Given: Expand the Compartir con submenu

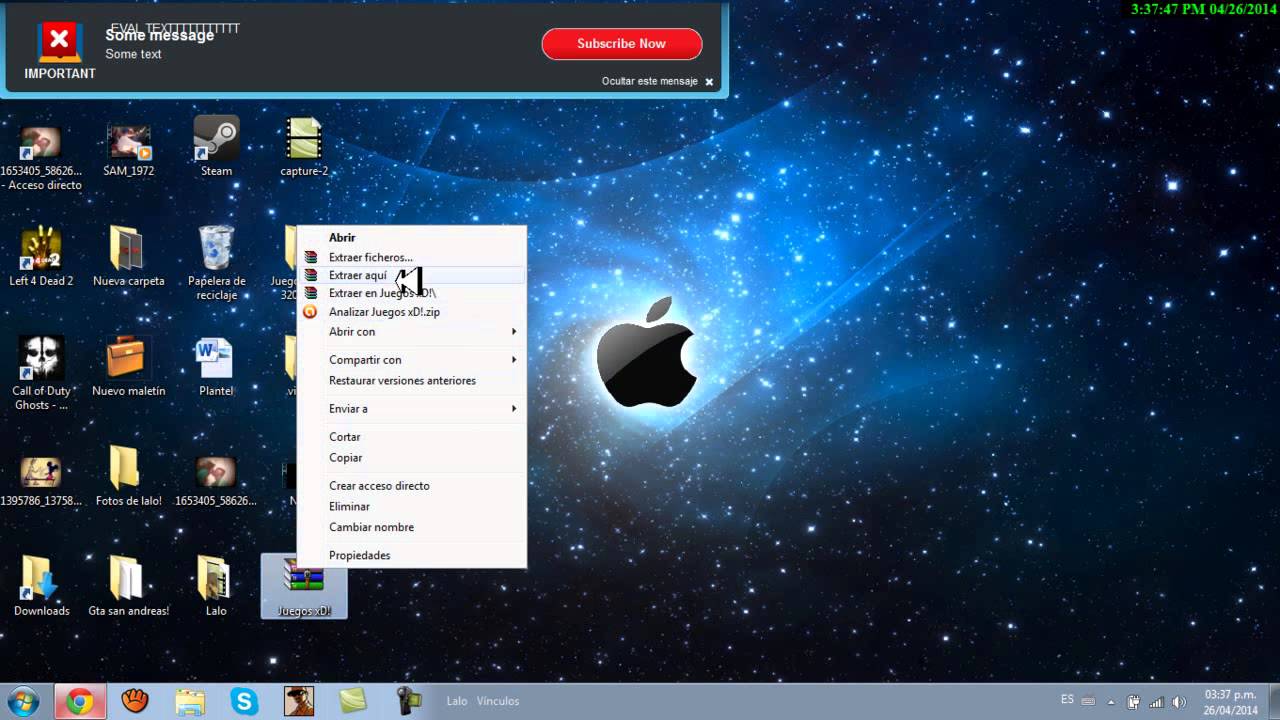Looking at the screenshot, I should 412,360.
